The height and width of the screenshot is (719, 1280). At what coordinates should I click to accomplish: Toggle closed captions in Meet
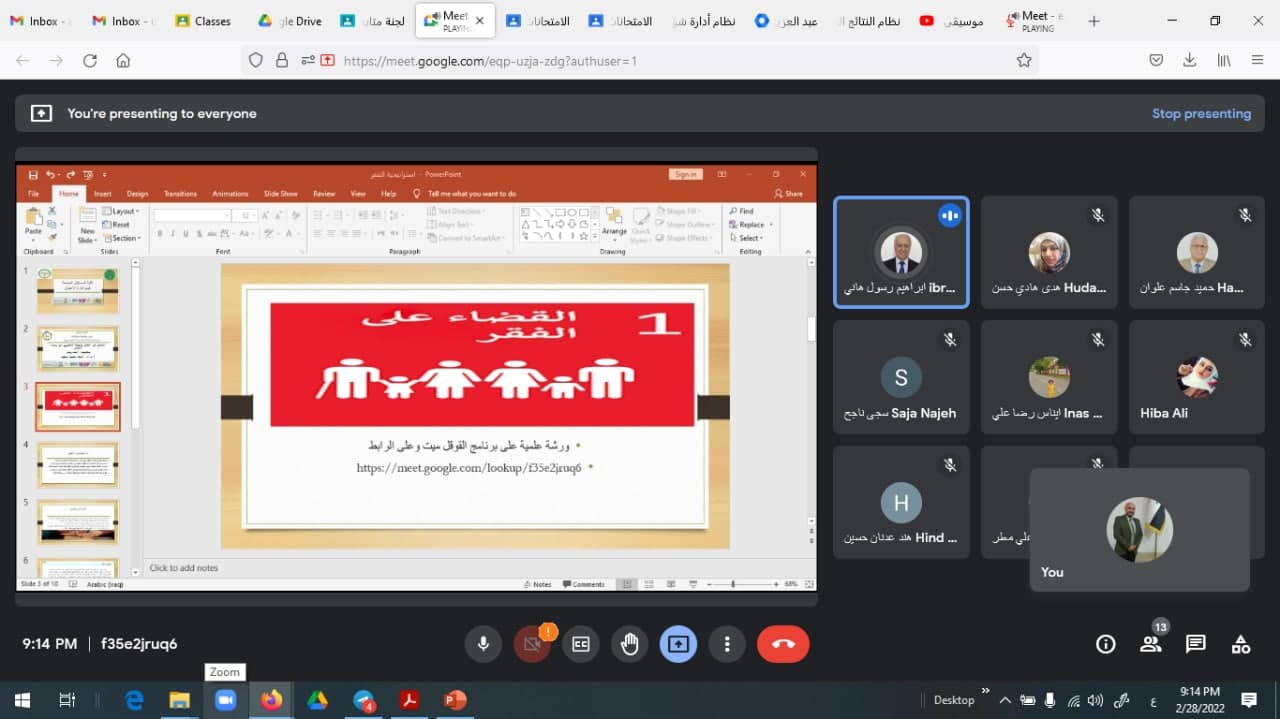pos(581,645)
